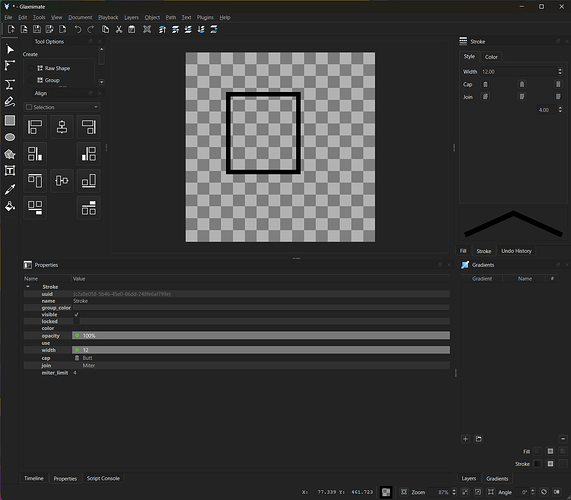Pick the Eyedropper color tool
Screen dimensions: 571x500
tap(10, 189)
